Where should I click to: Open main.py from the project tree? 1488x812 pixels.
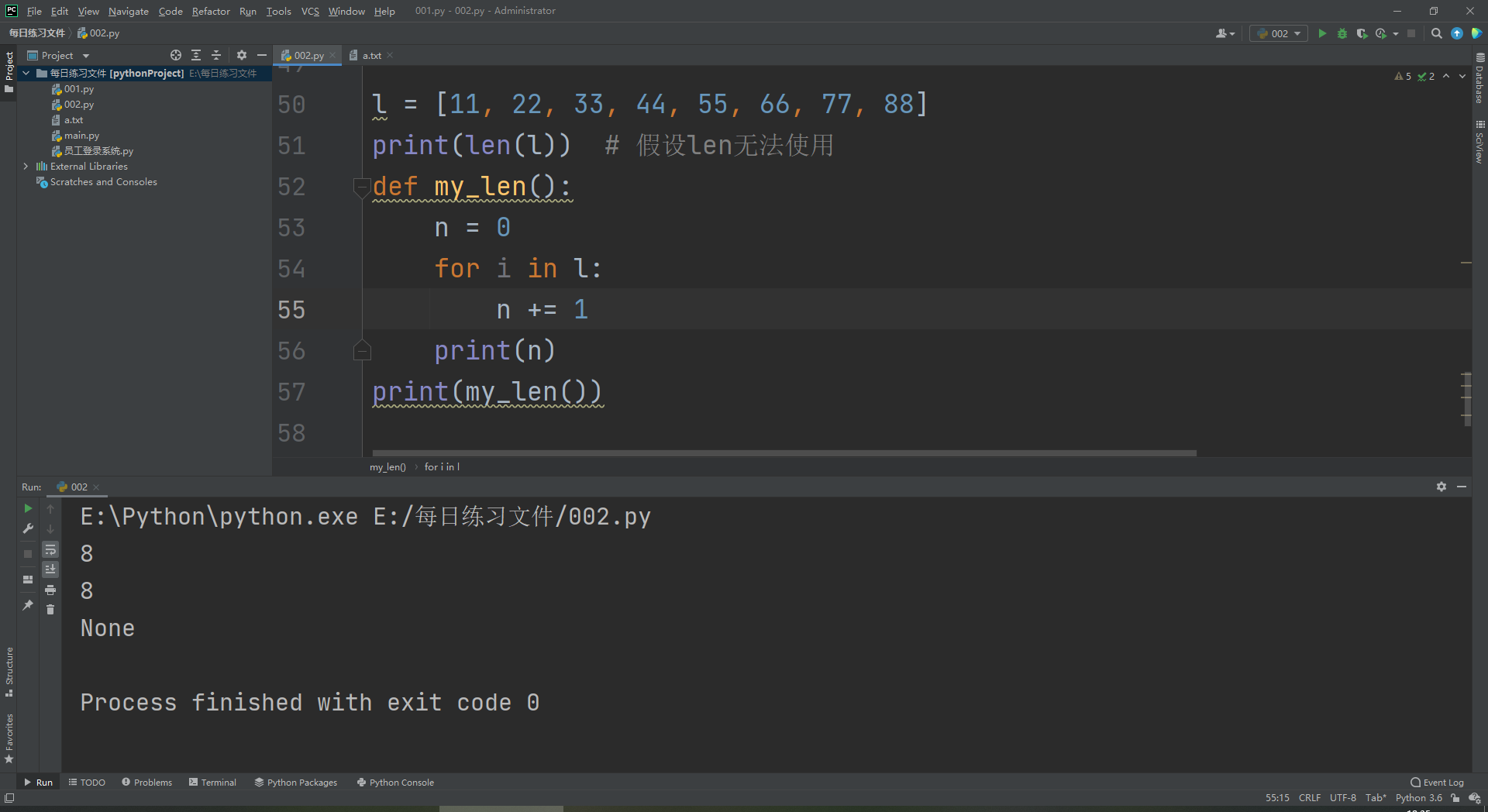[81, 136]
